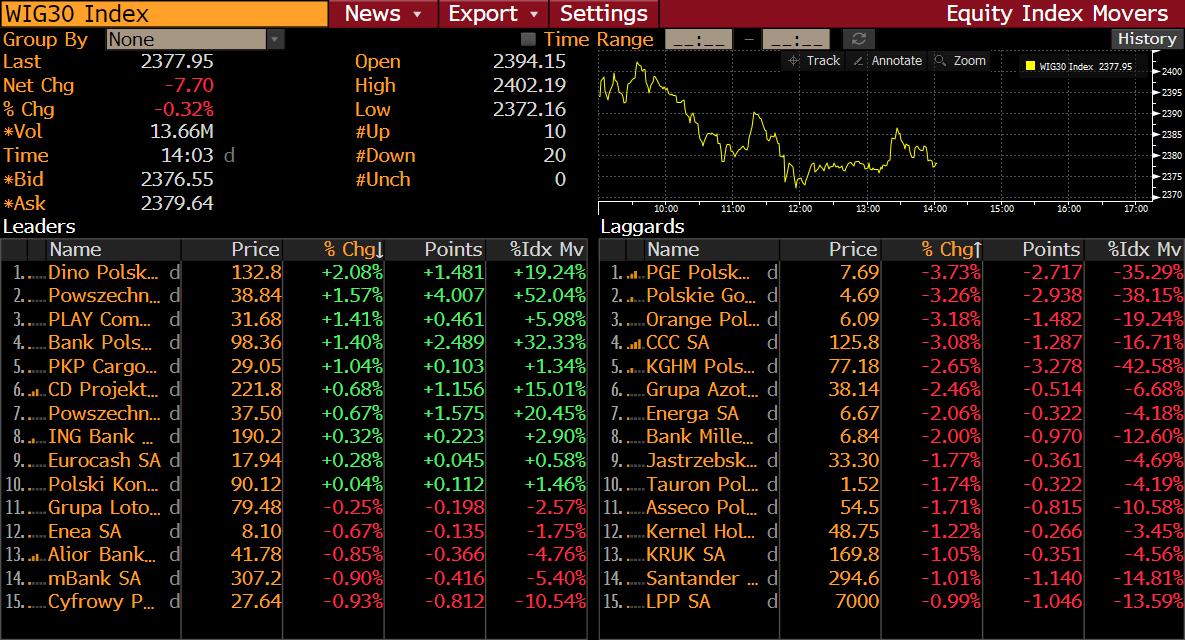Viewport: 1185px width, 640px height.
Task: Select PLAY Communications row in Leaders
Action: click(x=294, y=320)
